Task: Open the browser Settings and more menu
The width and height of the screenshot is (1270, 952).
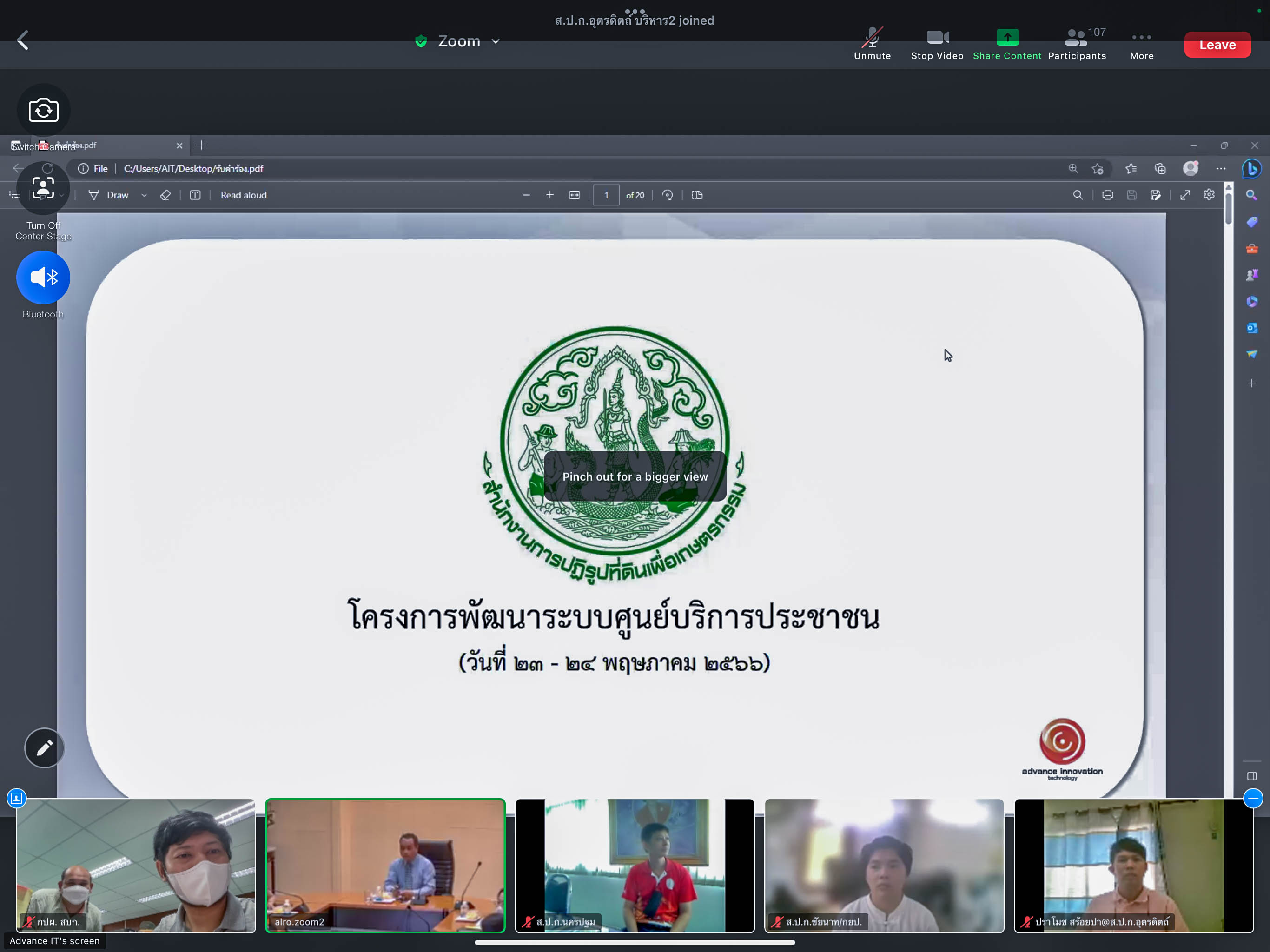Action: click(x=1221, y=169)
